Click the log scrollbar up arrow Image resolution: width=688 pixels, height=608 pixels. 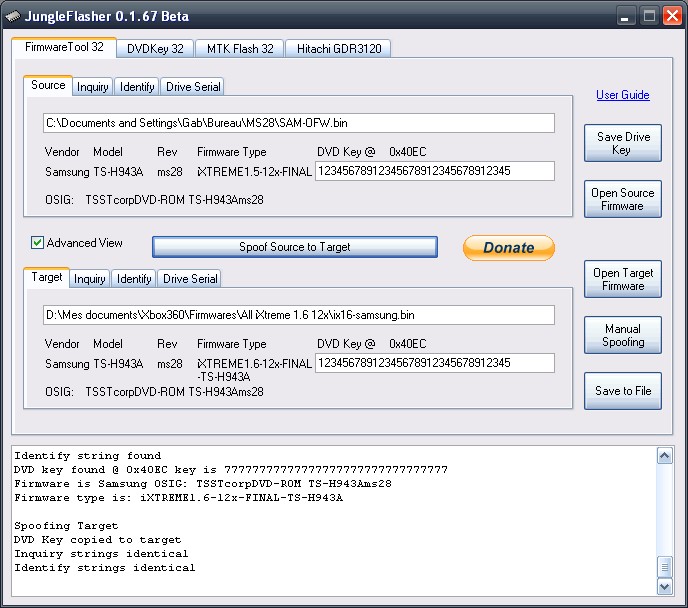point(664,456)
